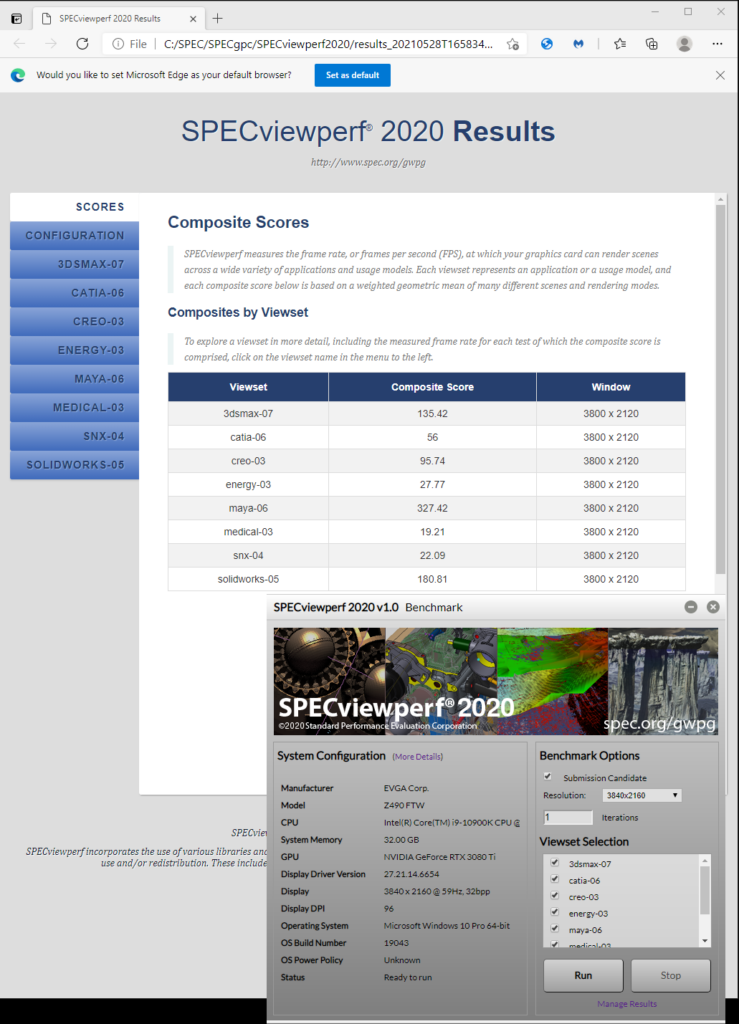Dismiss the default browser prompt bar
This screenshot has height=1024, width=739.
pos(720,75)
